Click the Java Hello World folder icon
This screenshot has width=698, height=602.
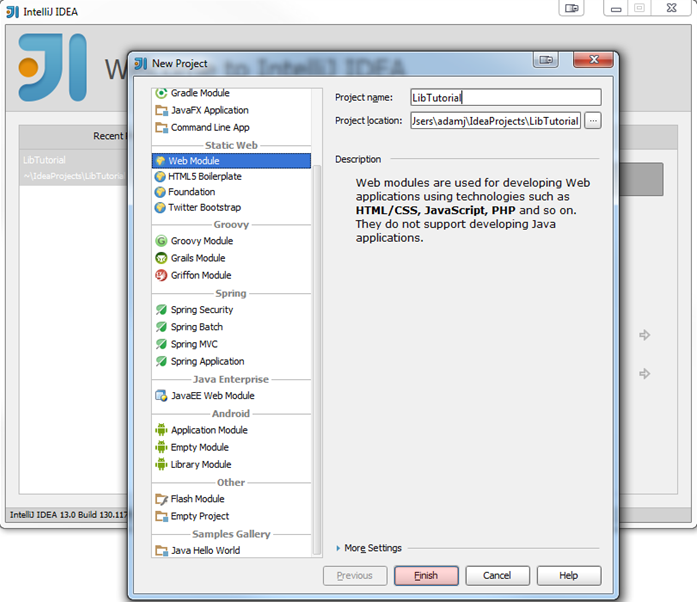pos(161,550)
